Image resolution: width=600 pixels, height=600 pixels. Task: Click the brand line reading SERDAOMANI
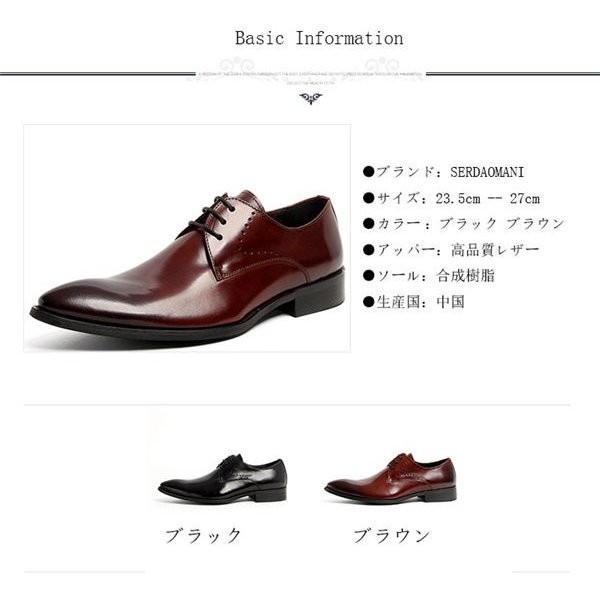point(443,171)
